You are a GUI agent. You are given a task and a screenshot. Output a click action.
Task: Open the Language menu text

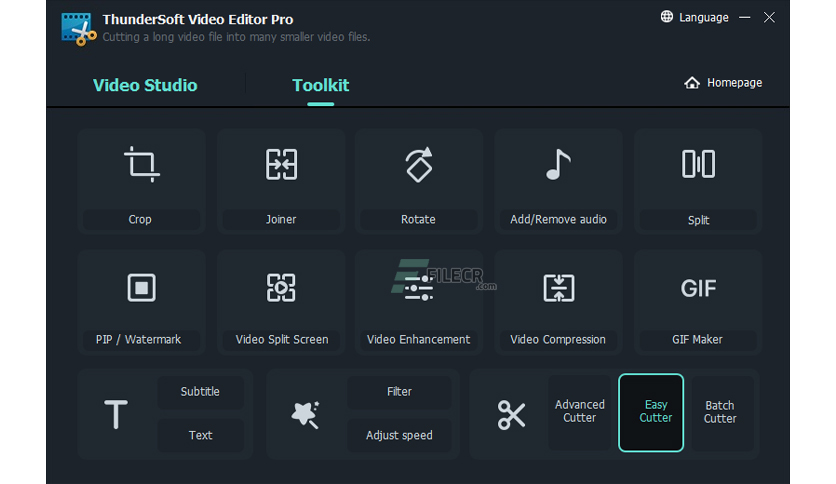[x=704, y=18]
